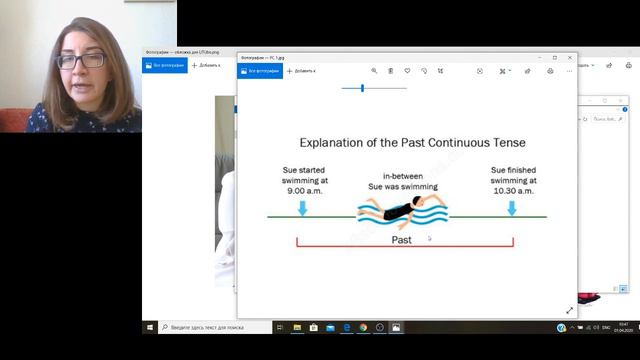Click 'Добавить к' in front Photos window
This screenshot has height=360, width=640.
[x=302, y=71]
